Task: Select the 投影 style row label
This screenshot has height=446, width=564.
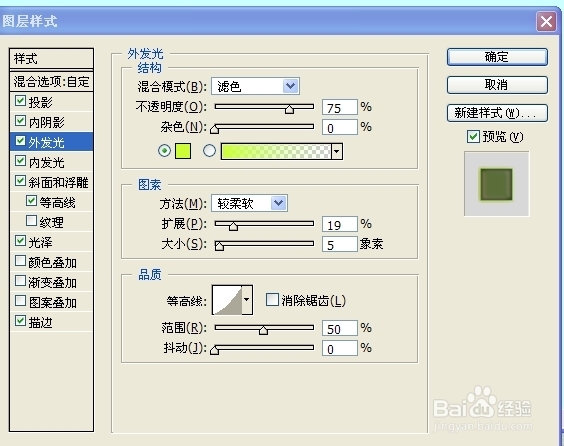Action: coord(41,102)
